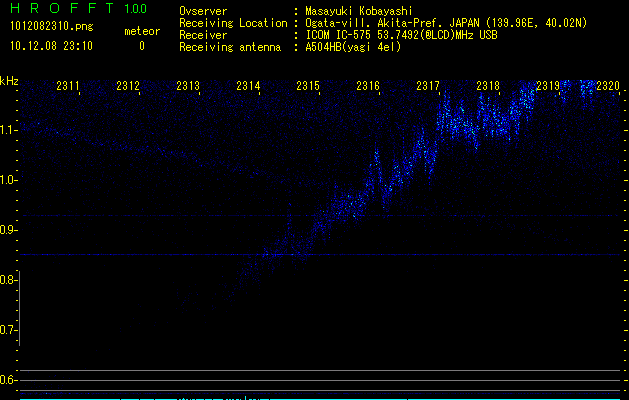Click the Receiving Location label
The image size is (629, 400).
tap(233, 23)
